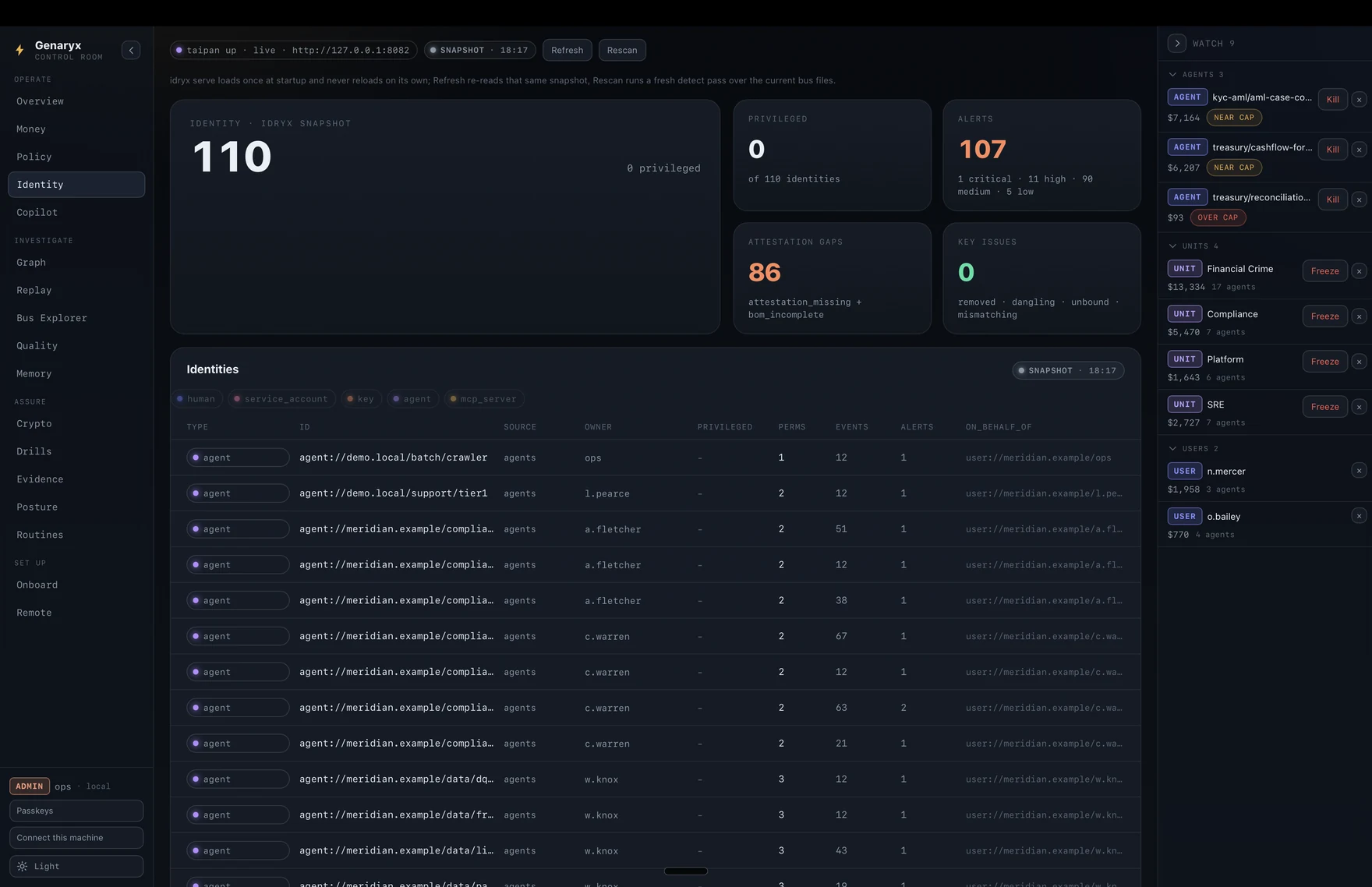The image size is (1372, 887).
Task: Click the Rescan button
Action: (x=622, y=50)
